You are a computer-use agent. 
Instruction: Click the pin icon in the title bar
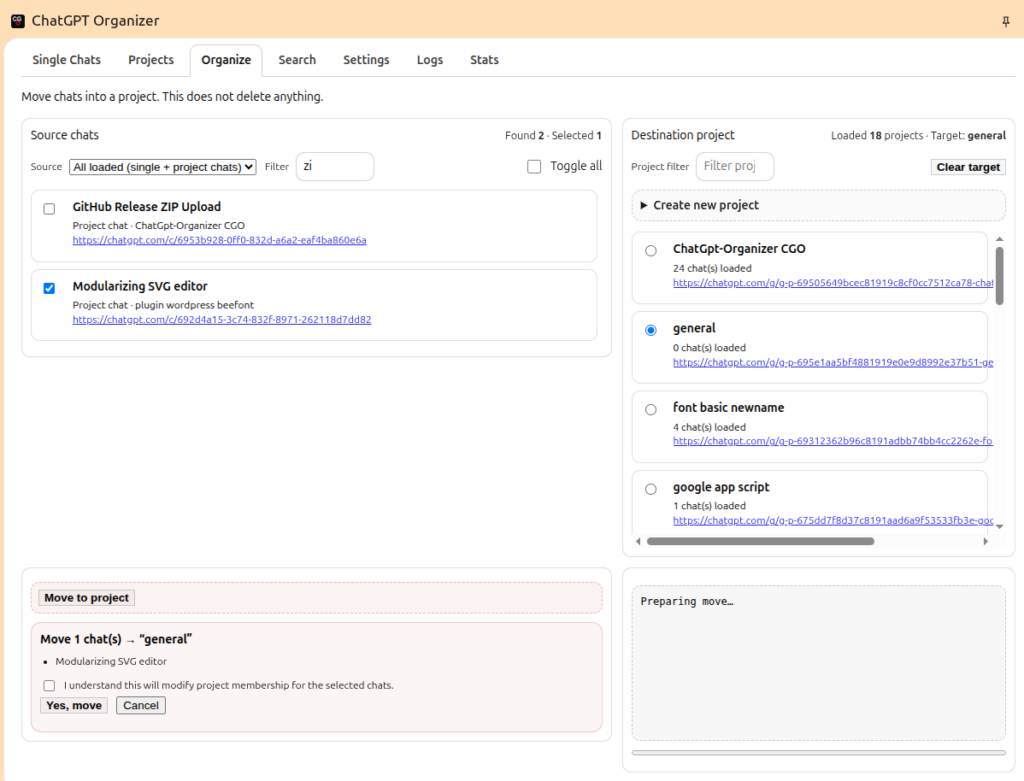(x=1005, y=21)
